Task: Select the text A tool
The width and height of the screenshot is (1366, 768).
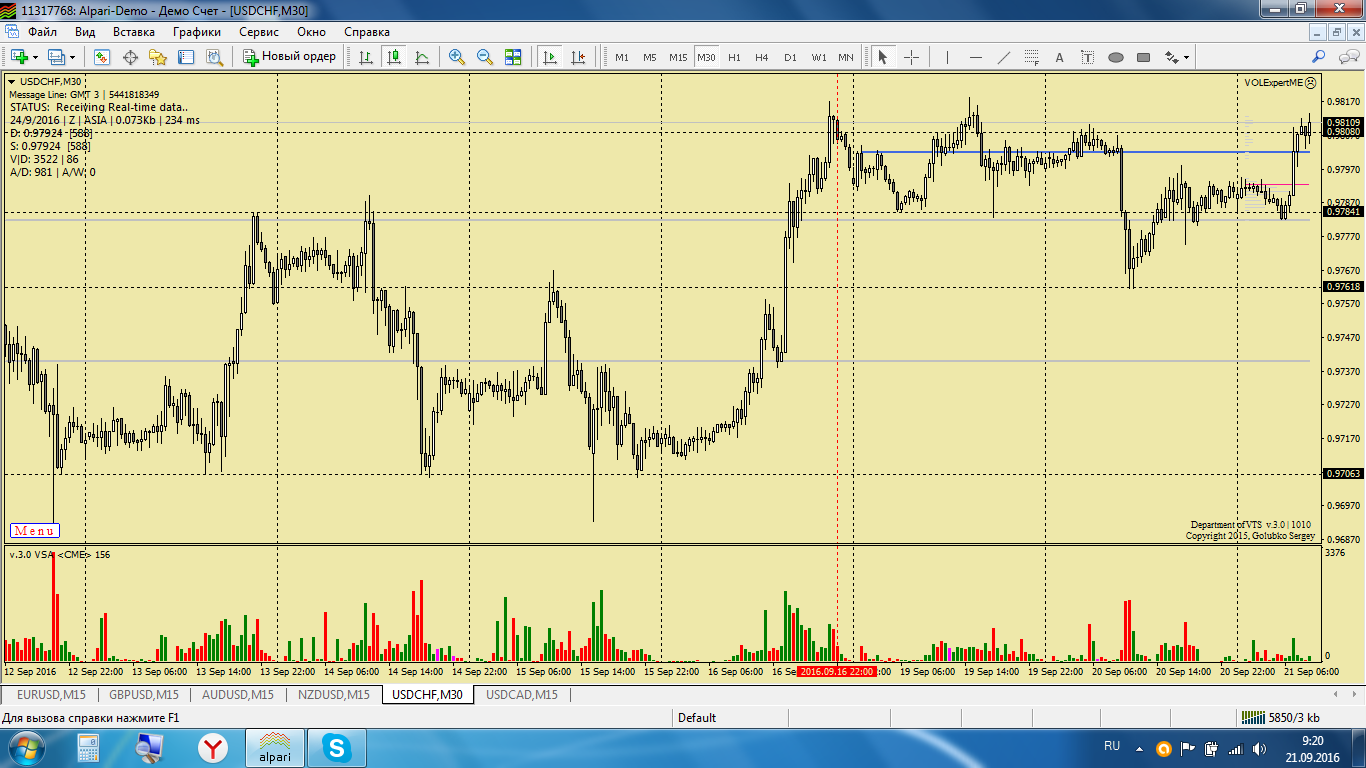Action: (1059, 57)
